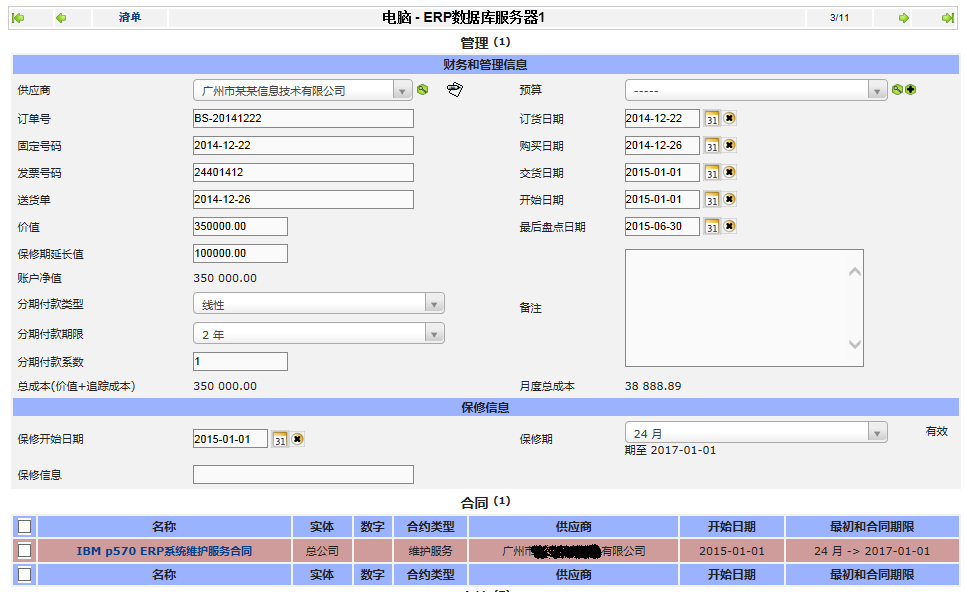This screenshot has width=965, height=592.
Task: Click the 备注 comments text area
Action: (743, 308)
